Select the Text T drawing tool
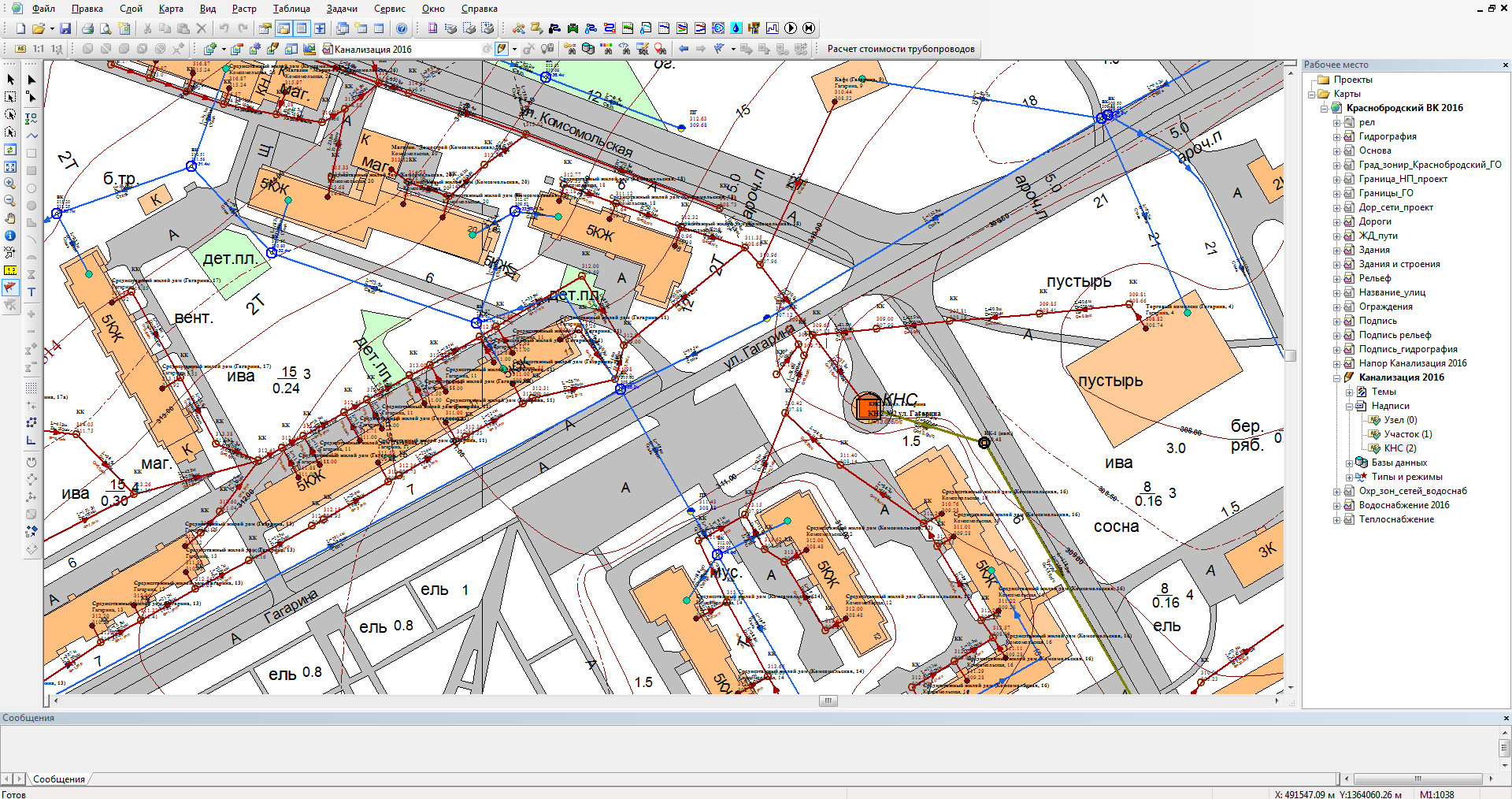Viewport: 1512px width, 799px height. [31, 292]
